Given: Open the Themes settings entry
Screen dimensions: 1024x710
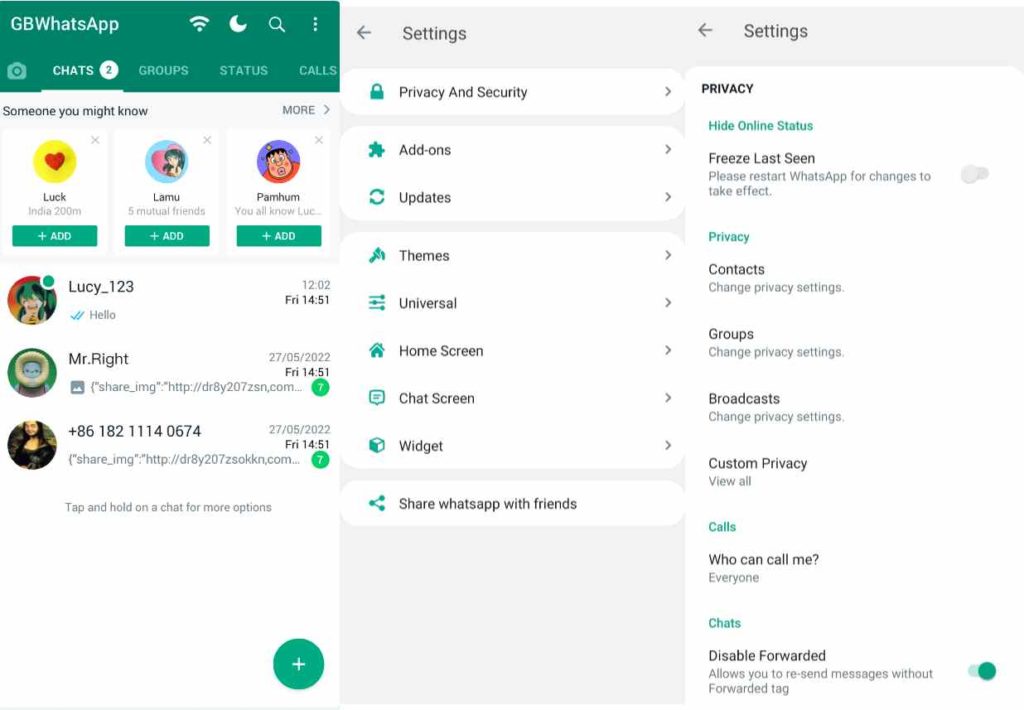Looking at the screenshot, I should [x=513, y=255].
